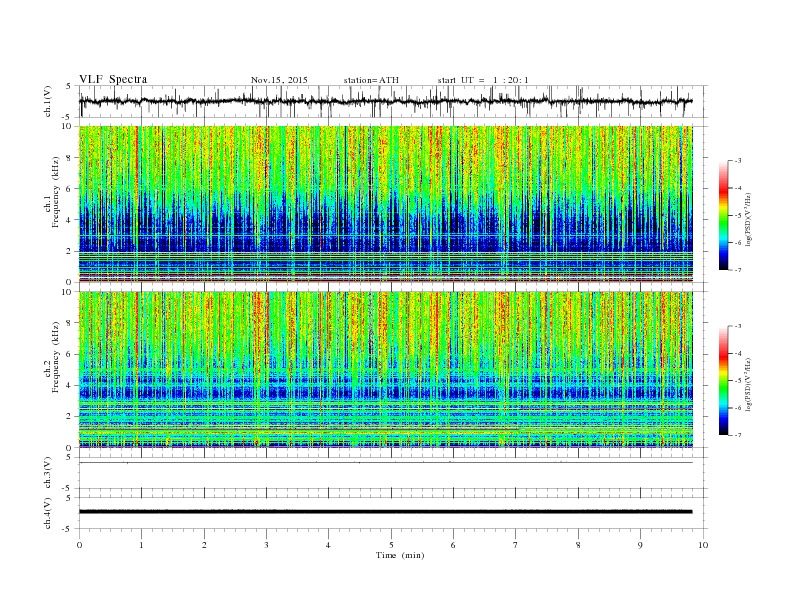Click the ch.1 voltage waveform trace panel
Image resolution: width=792 pixels, height=612 pixels.
click(393, 101)
